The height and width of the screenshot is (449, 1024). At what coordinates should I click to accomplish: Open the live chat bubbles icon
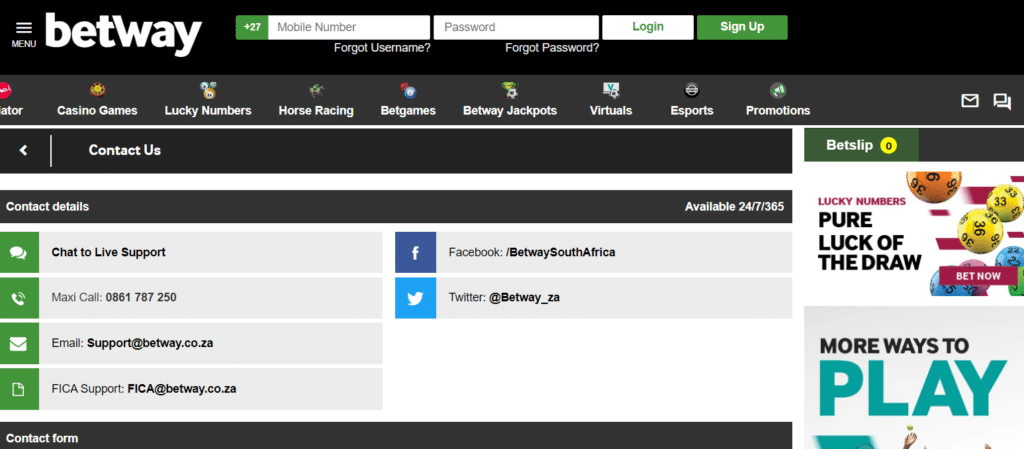tap(1002, 101)
